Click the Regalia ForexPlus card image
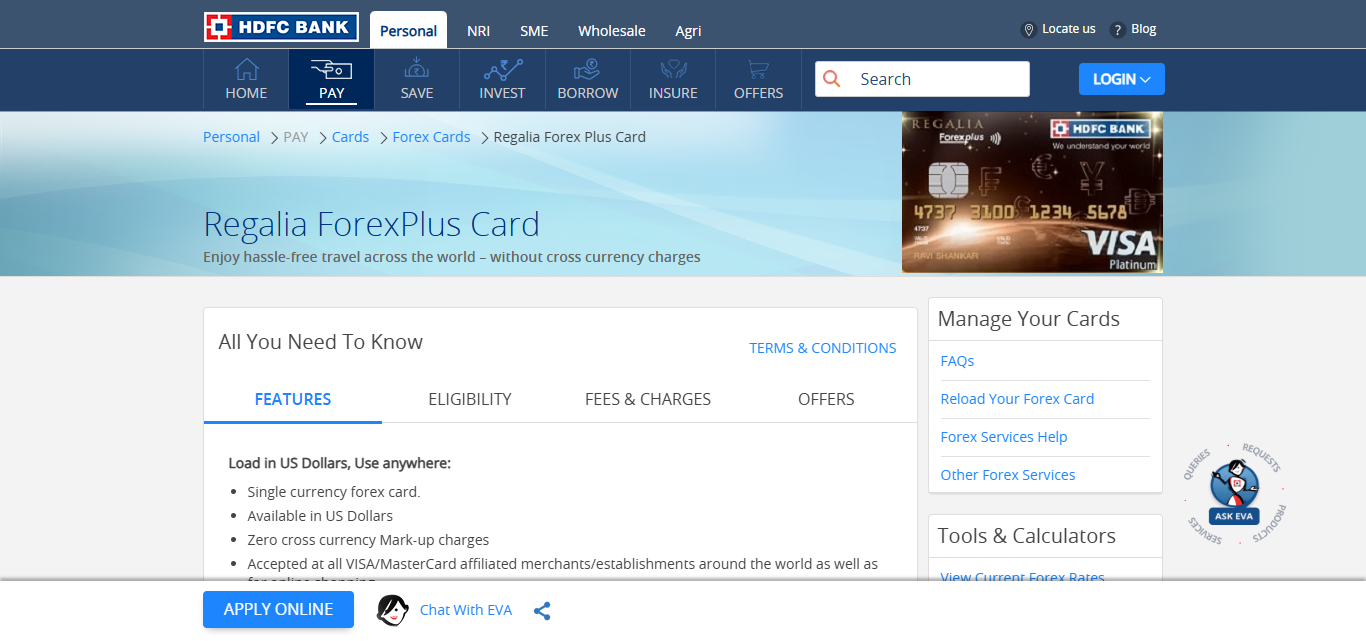Viewport: 1366px width, 641px height. (x=1032, y=192)
